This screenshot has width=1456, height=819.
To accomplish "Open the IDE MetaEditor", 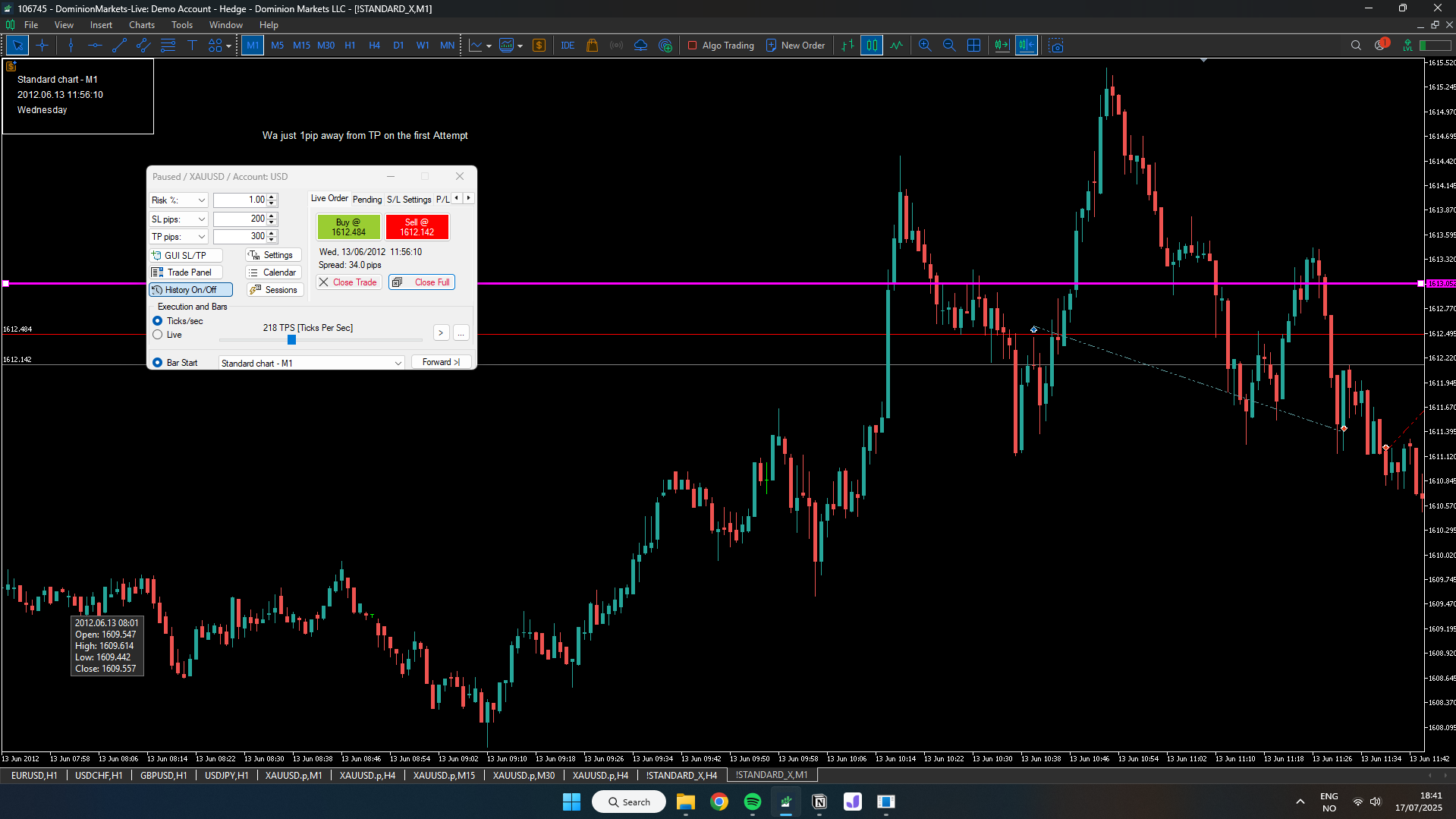I will [x=568, y=46].
